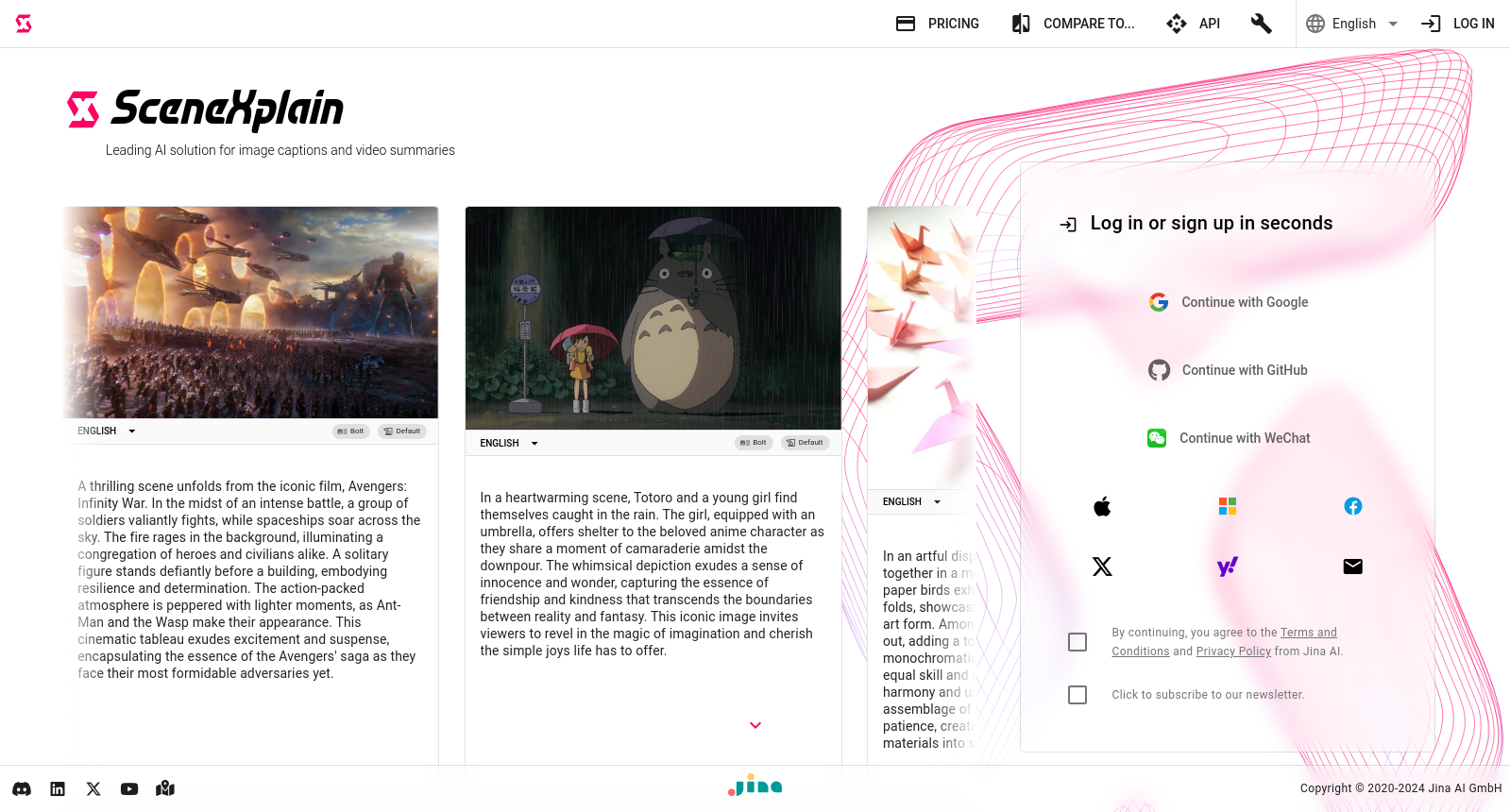This screenshot has height=812, width=1510.
Task: Click the Jina logo in the footer
Action: [755, 785]
